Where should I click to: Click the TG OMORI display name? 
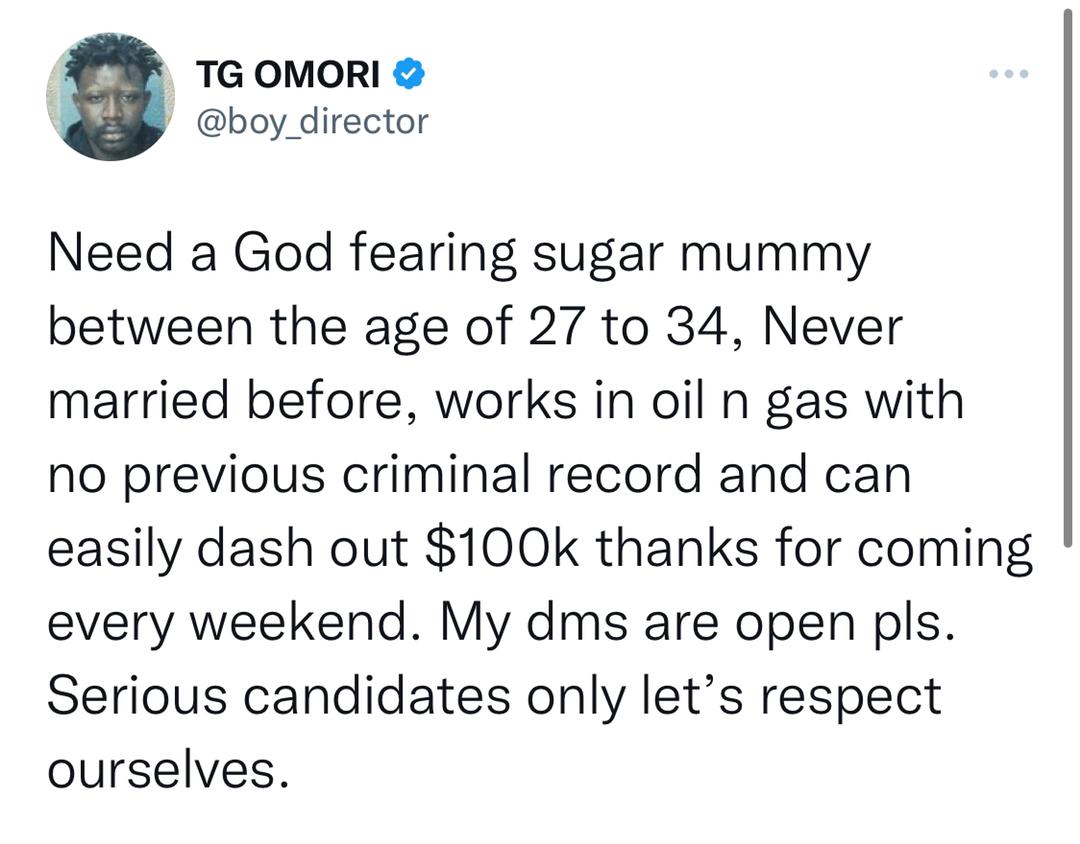pos(287,74)
